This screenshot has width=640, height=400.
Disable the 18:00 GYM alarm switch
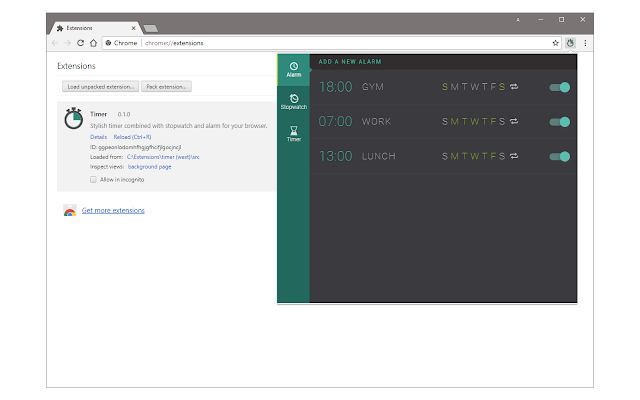[560, 87]
